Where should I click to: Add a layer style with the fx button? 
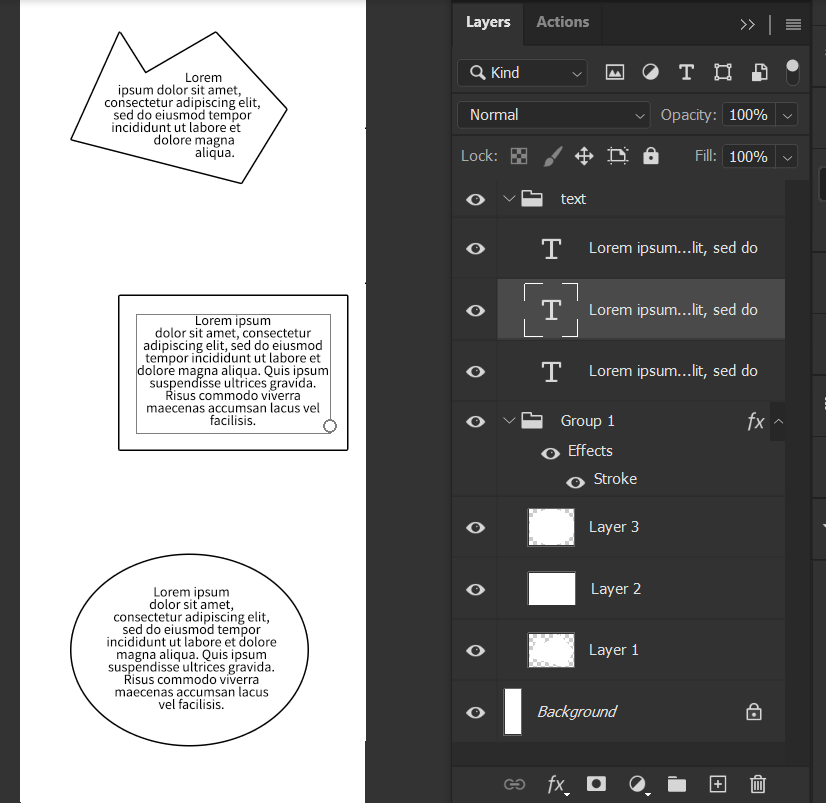pos(556,784)
